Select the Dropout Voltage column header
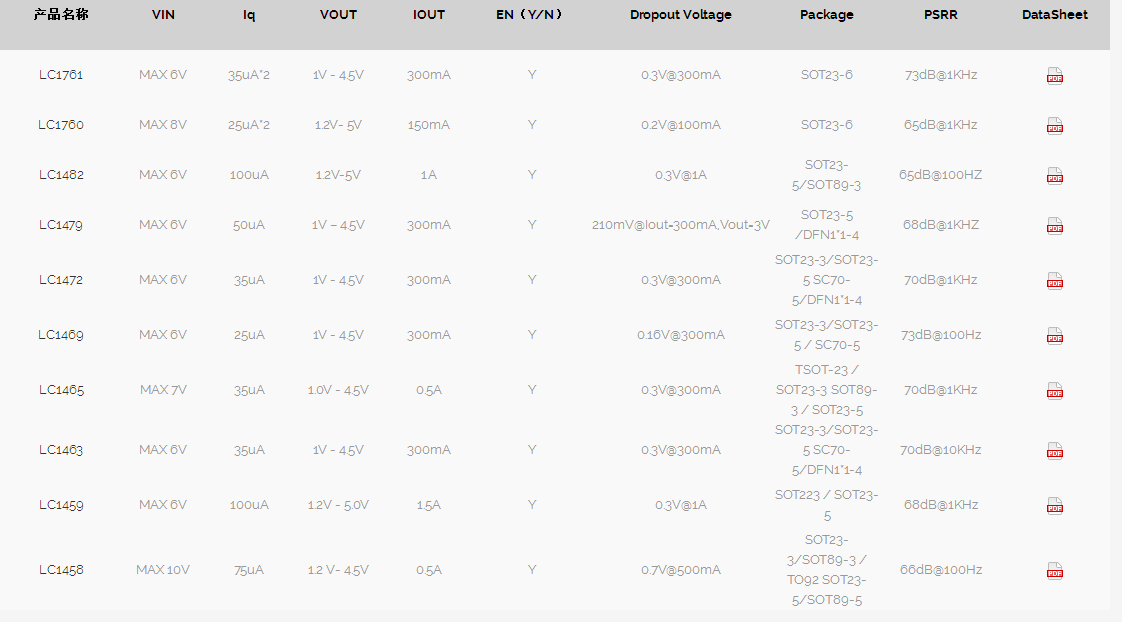 [x=680, y=14]
